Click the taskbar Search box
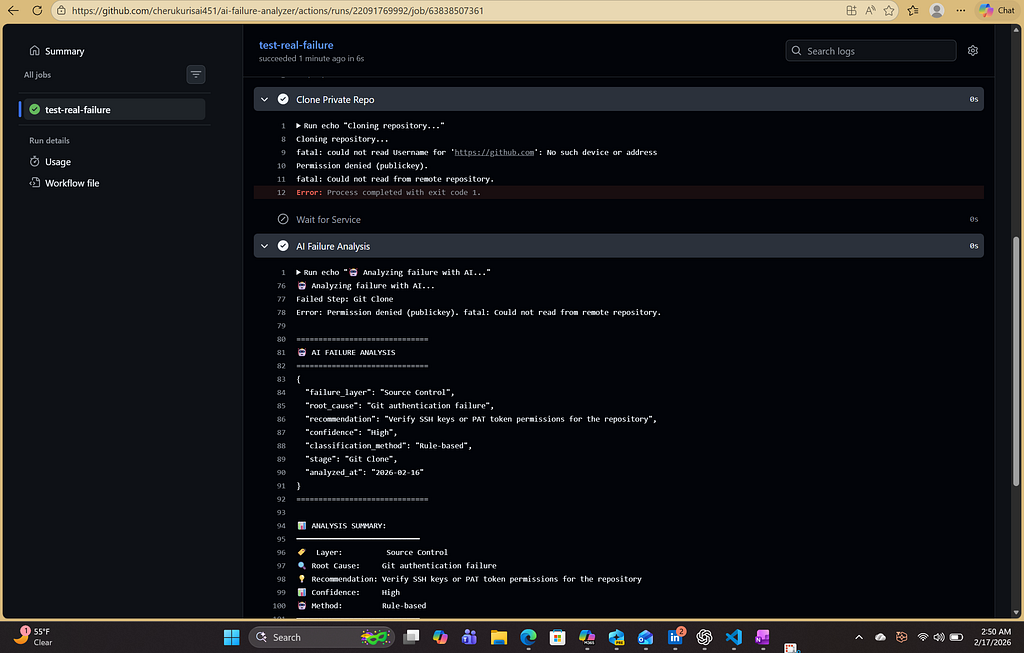The width and height of the screenshot is (1024, 653). (321, 637)
